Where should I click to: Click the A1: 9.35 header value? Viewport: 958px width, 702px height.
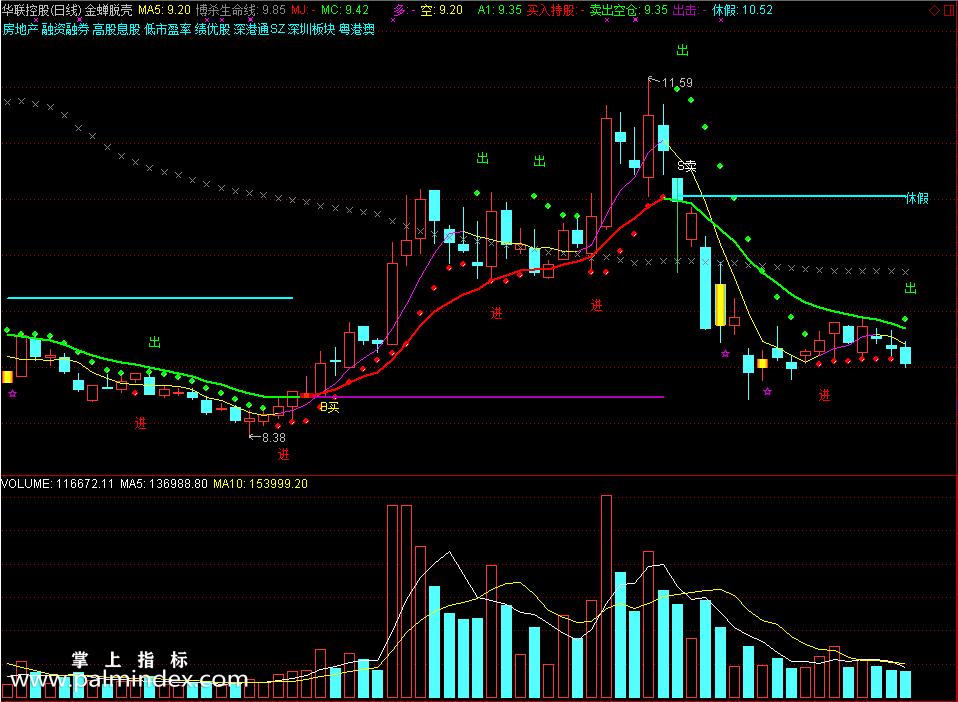(500, 10)
